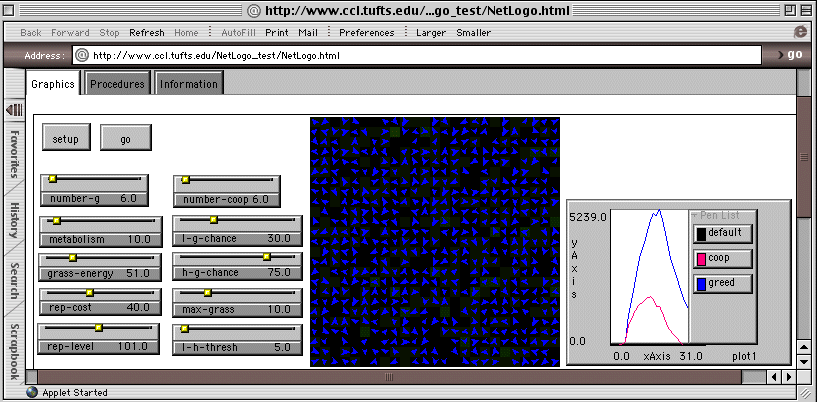This screenshot has width=817, height=402.
Task: Click the page icon in the address bar
Action: coord(82,55)
